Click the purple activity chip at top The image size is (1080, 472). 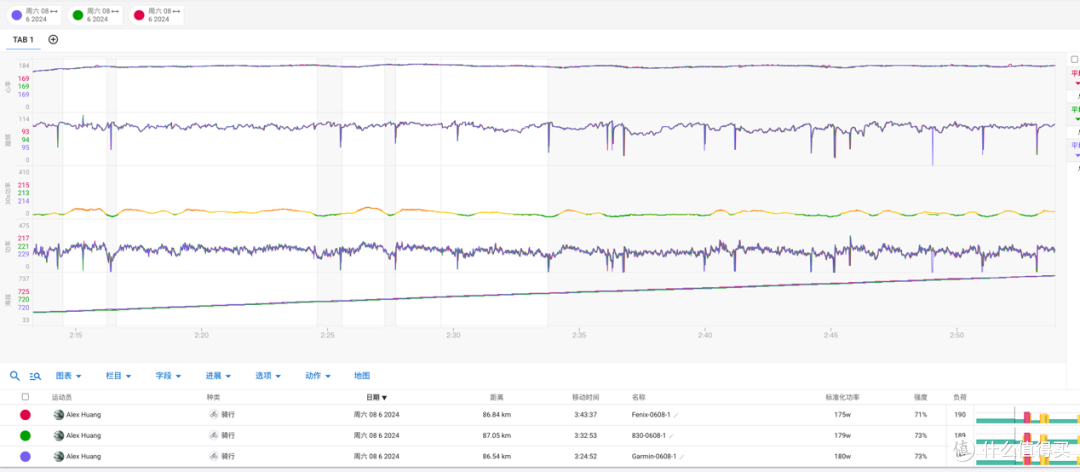pyautogui.click(x=35, y=15)
